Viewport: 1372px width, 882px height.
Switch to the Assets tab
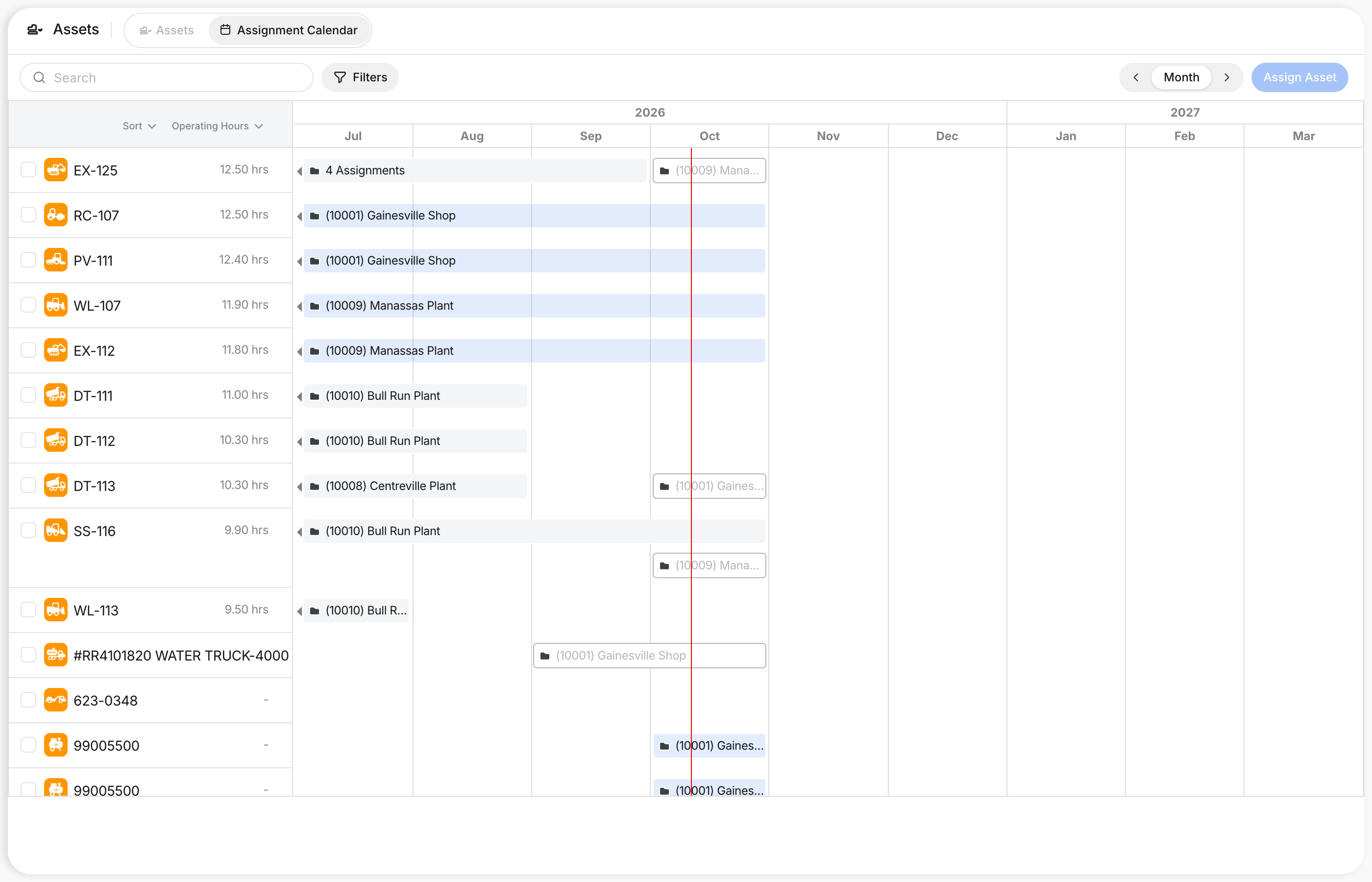coord(167,30)
